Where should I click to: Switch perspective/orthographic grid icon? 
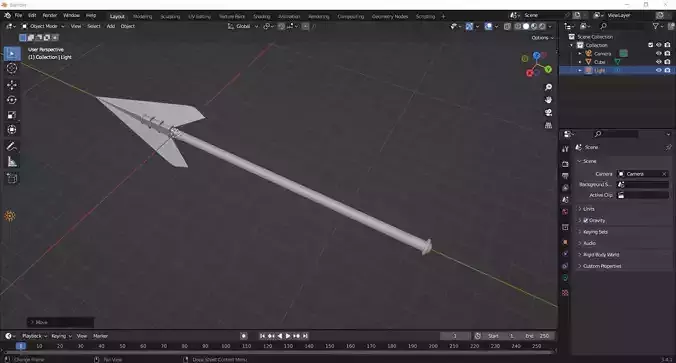click(548, 125)
